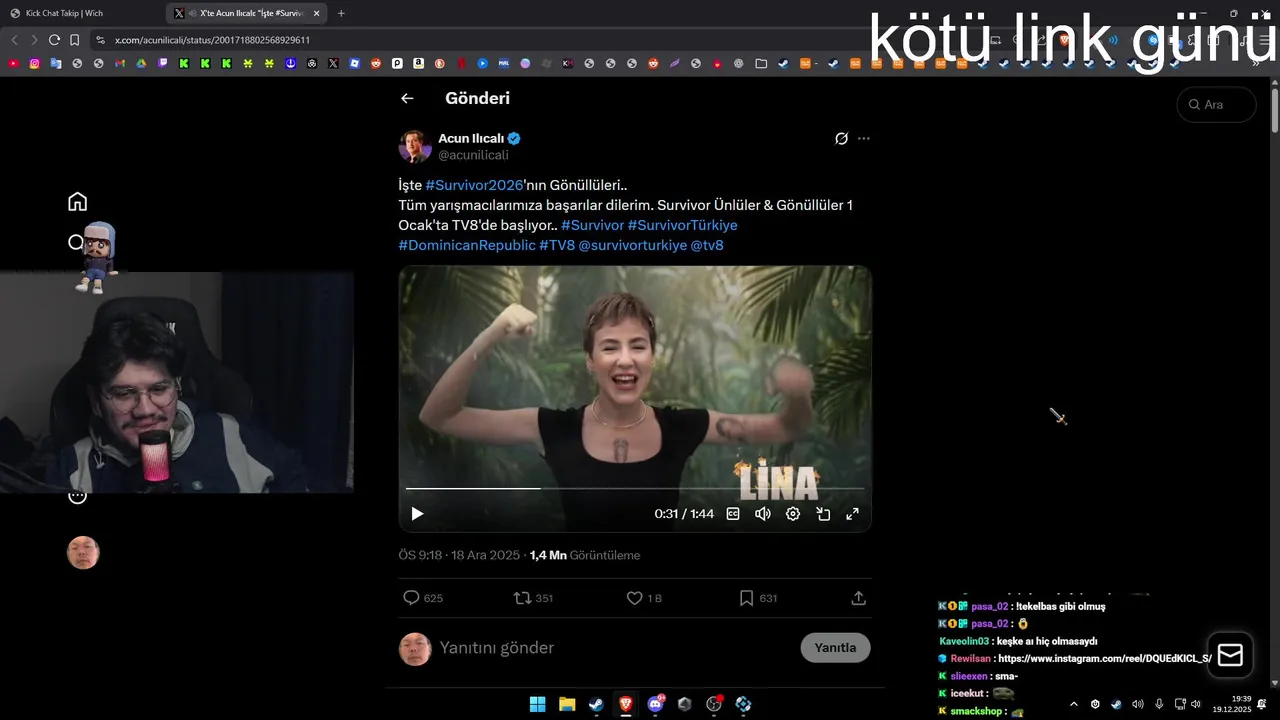Open the bookmarks folder icon
1280x720 pixels.
tap(761, 63)
